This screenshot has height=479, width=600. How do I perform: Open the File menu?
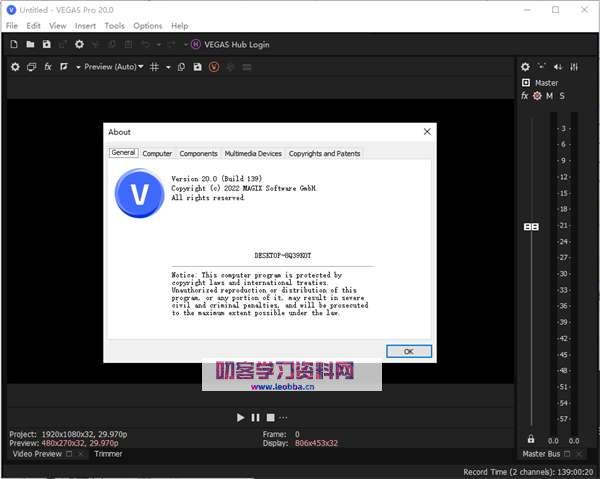12,26
